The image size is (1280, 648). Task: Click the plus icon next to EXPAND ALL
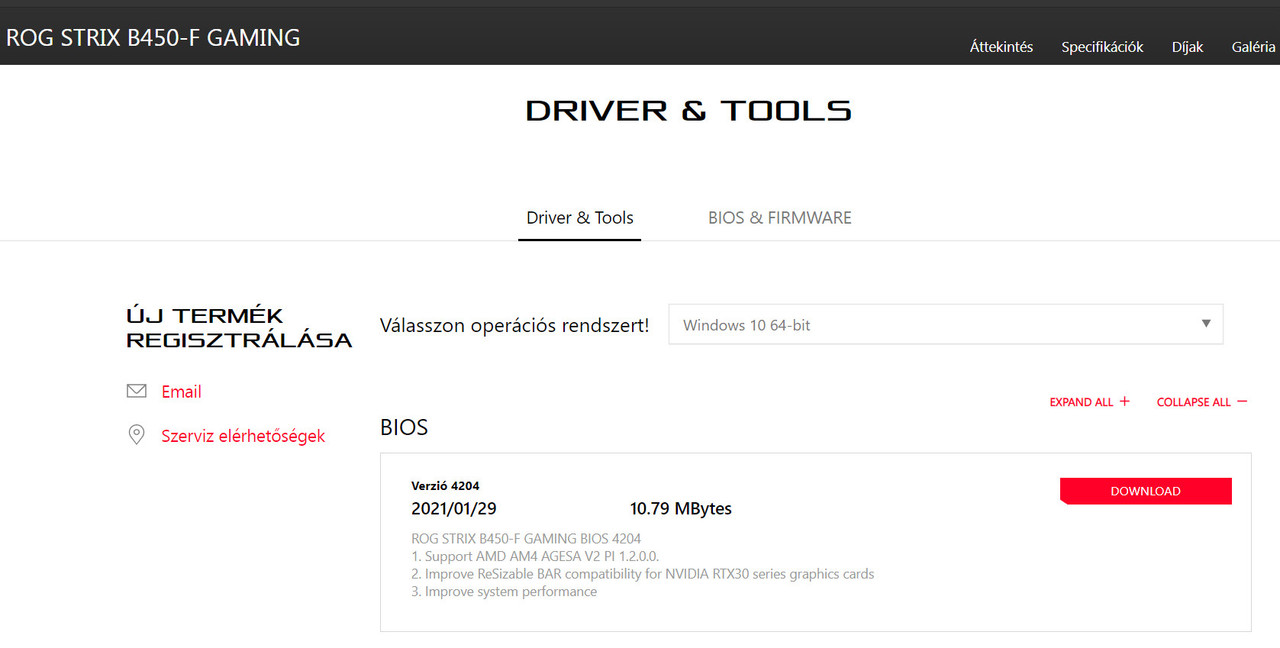(1124, 401)
